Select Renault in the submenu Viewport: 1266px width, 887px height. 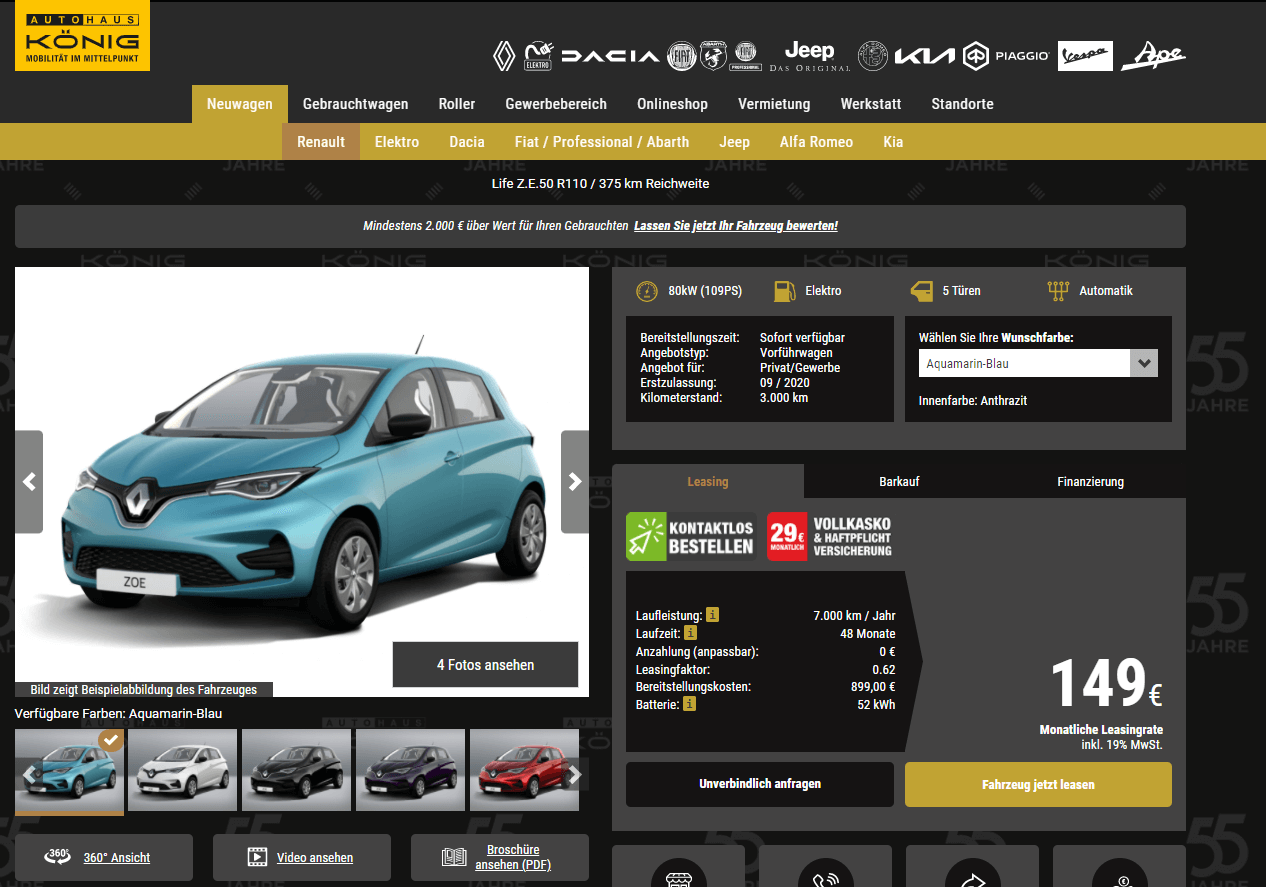pyautogui.click(x=321, y=142)
